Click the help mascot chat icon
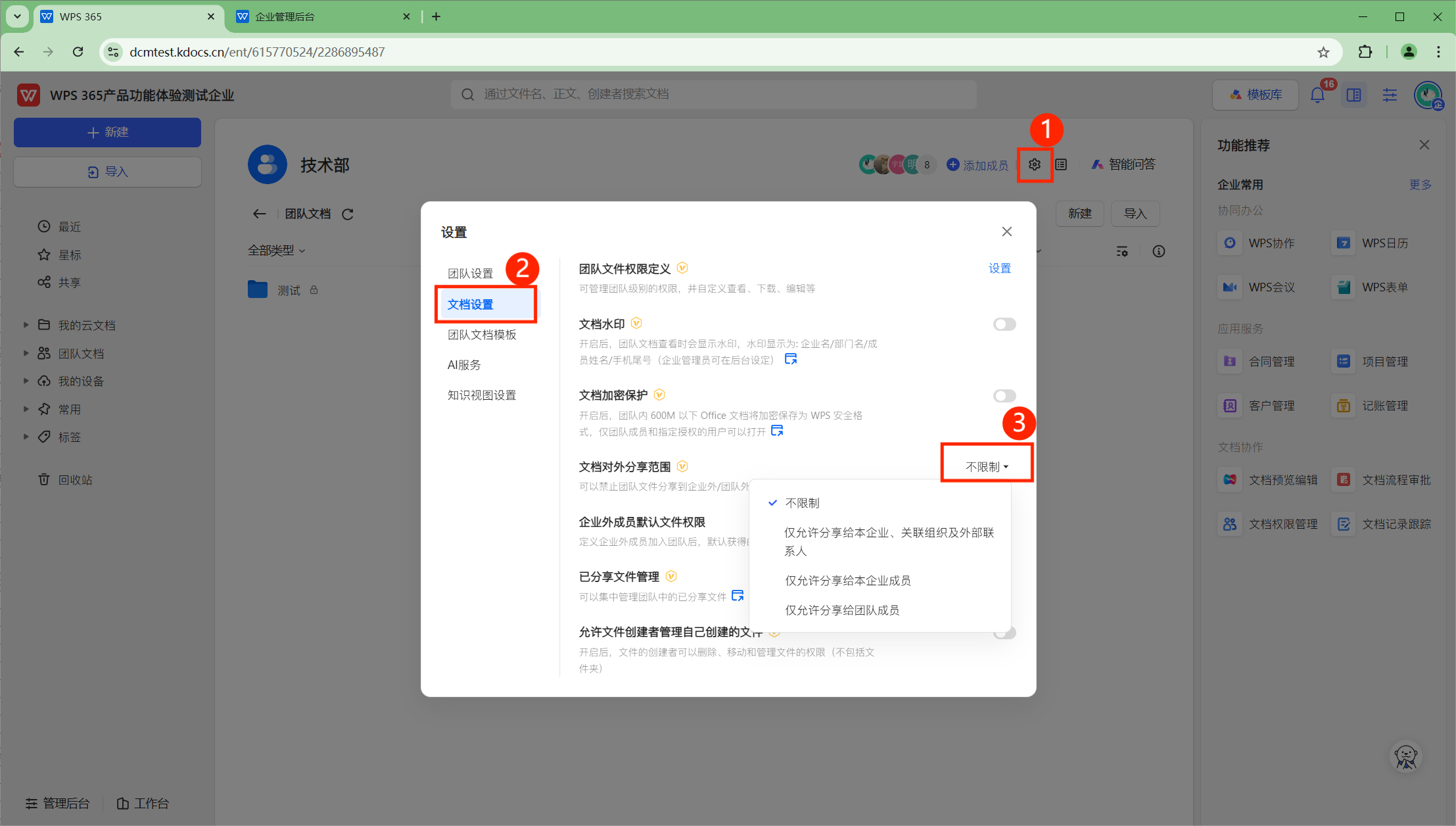Screen dimensions: 1456x826 [x=1405, y=757]
